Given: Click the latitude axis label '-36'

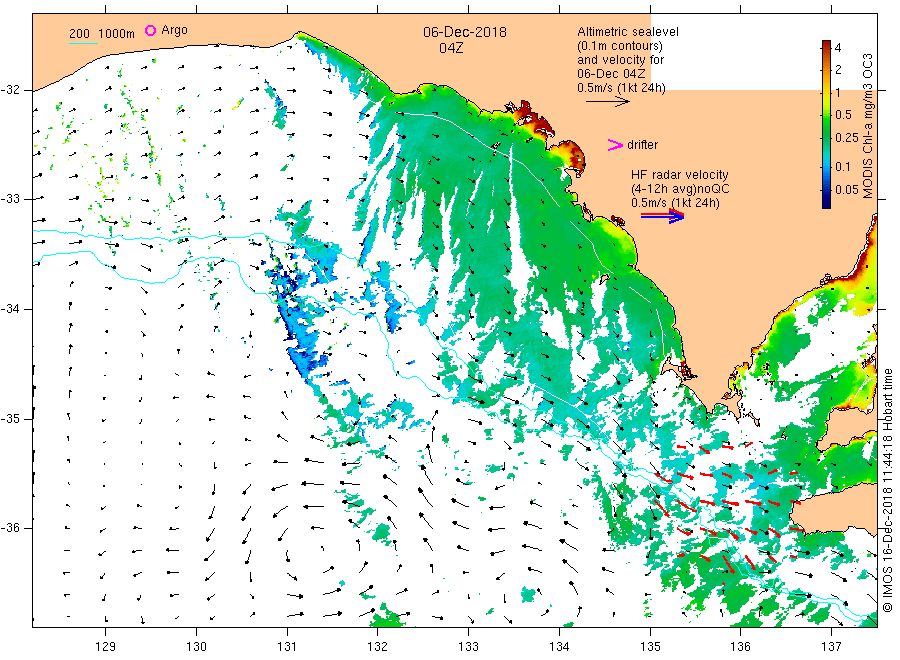Looking at the screenshot, I should click(x=10, y=528).
